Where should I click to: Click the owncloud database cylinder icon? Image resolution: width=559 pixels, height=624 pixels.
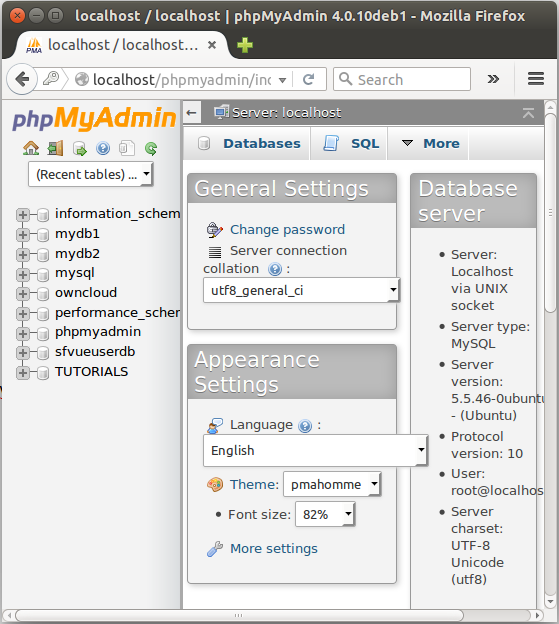(43, 294)
